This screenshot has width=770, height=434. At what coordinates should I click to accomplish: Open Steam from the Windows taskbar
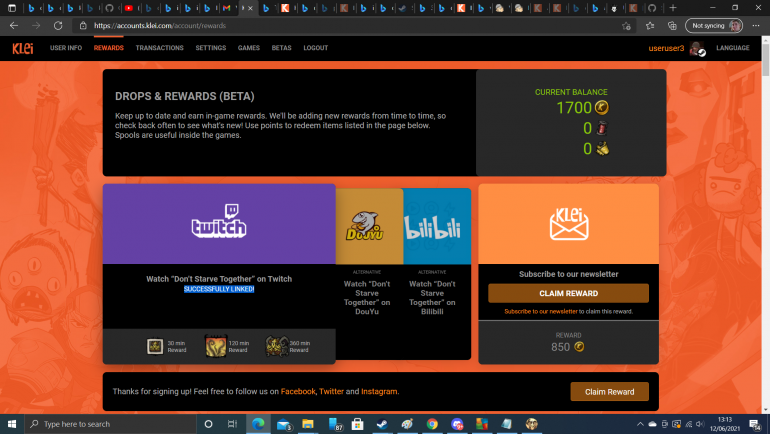coord(381,424)
